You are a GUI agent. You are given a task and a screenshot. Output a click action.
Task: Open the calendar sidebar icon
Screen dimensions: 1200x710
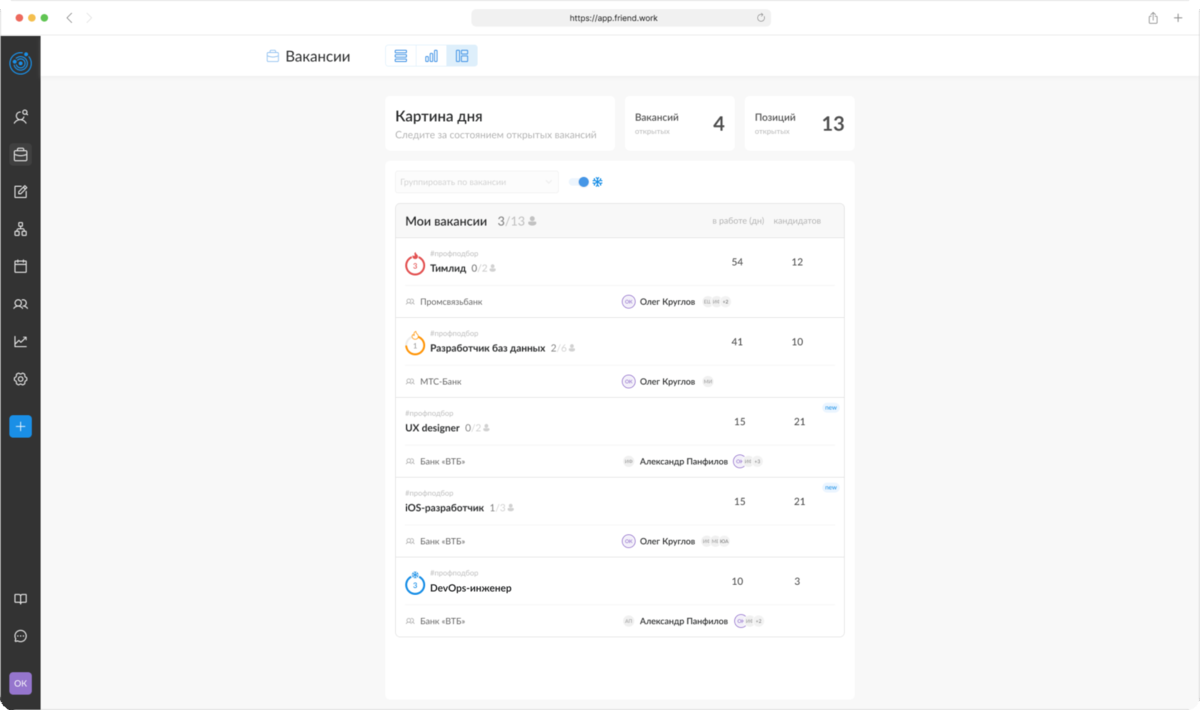(x=20, y=266)
